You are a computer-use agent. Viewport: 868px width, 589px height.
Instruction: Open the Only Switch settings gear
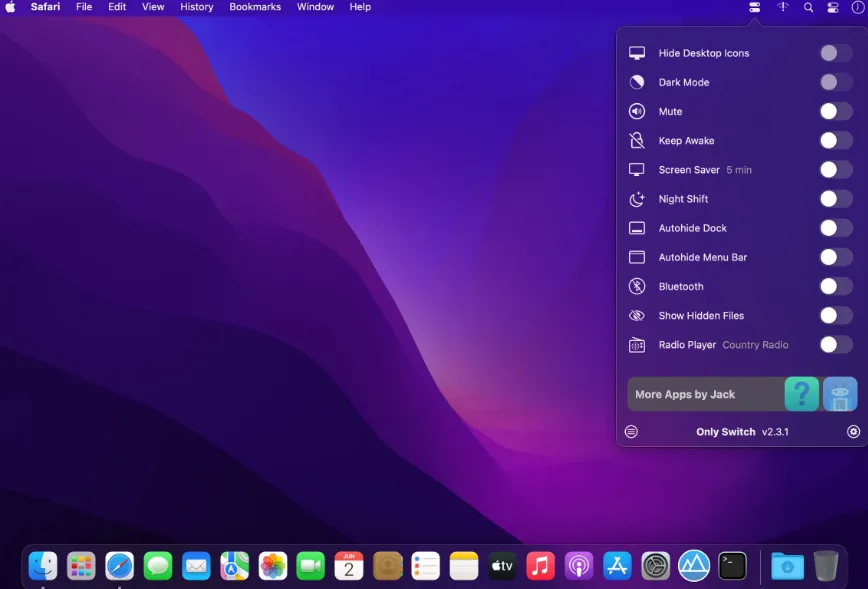pyautogui.click(x=854, y=432)
